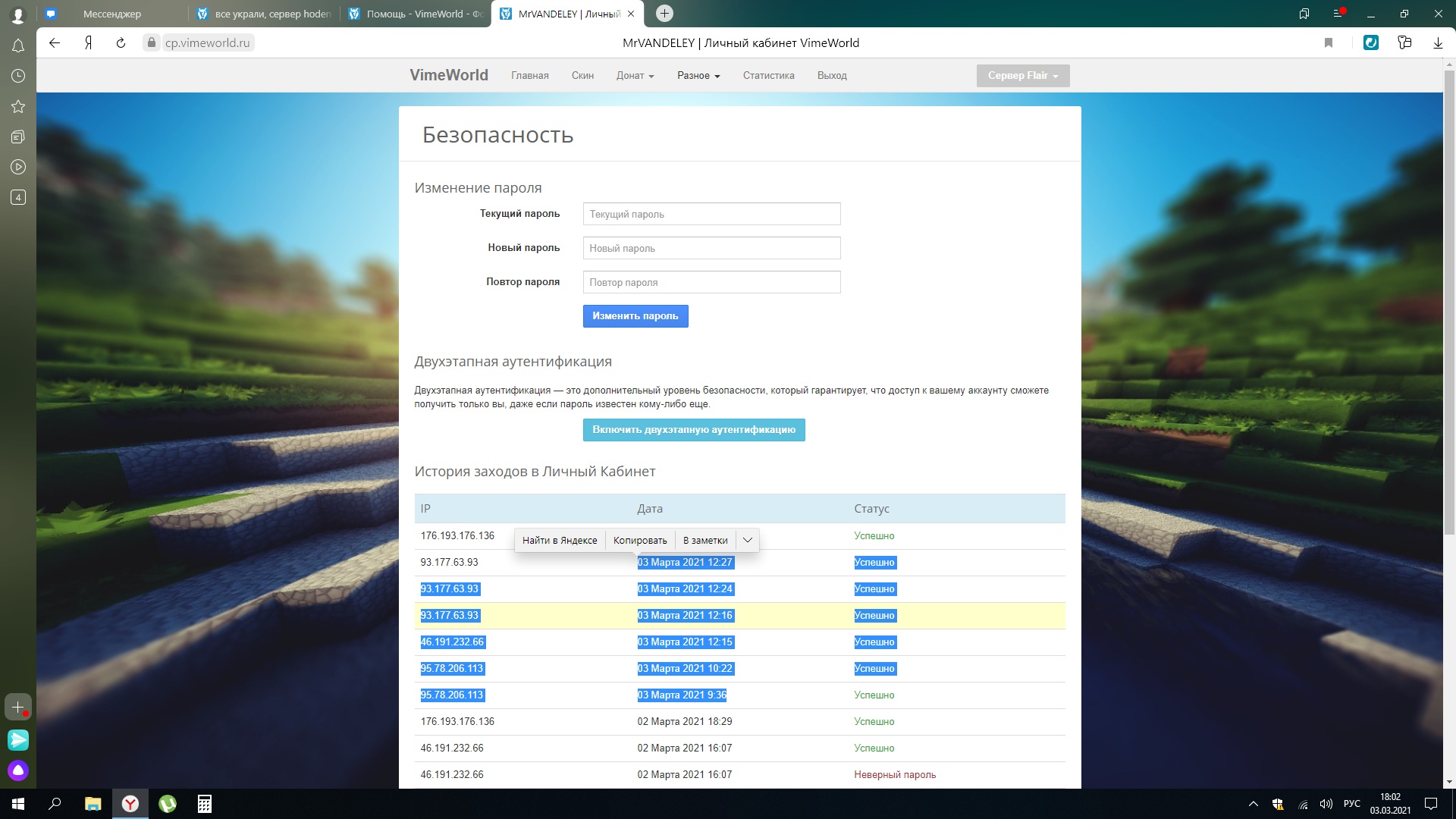Open collections icon in browser sidebar

(x=18, y=136)
